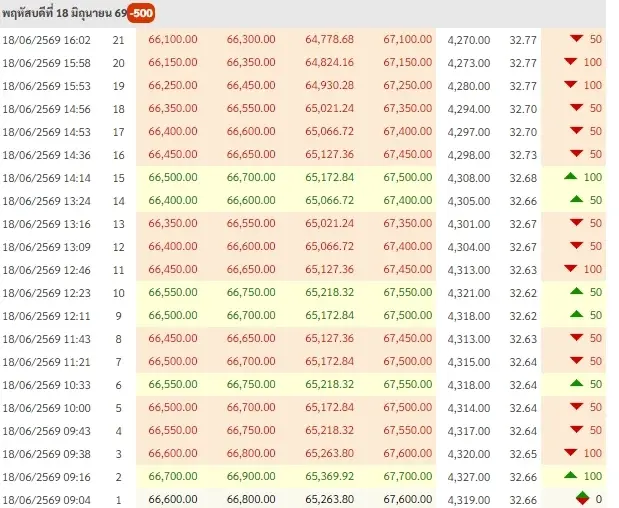Image resolution: width=619 pixels, height=508 pixels.
Task: Click timestamp 18/06/2569 14:56
Action: tap(47, 109)
